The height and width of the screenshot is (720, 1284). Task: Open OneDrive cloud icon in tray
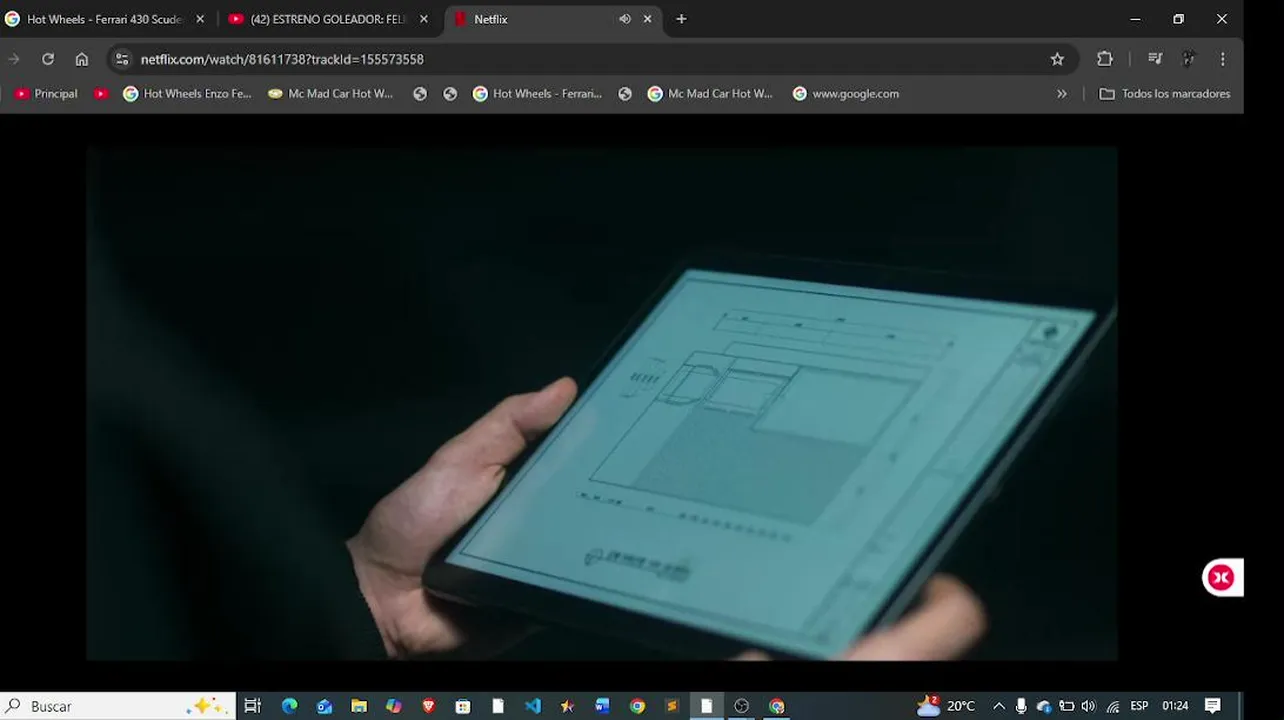1044,706
